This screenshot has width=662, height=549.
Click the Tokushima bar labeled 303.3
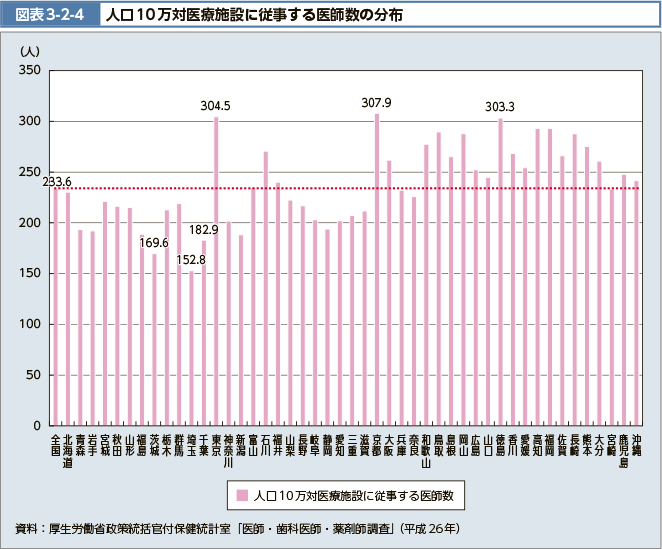(500, 272)
